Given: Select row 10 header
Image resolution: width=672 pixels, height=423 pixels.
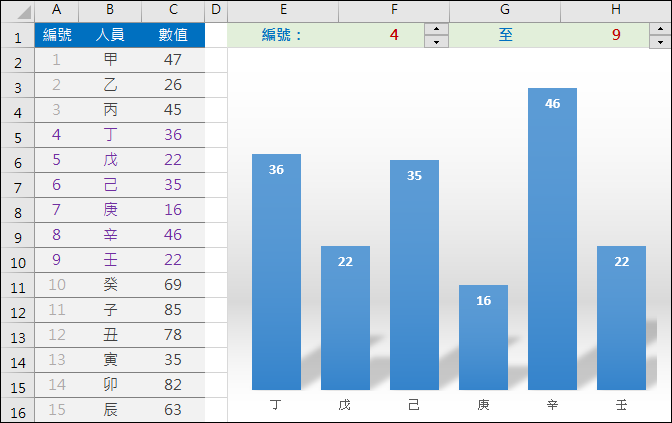Looking at the screenshot, I should [18, 260].
